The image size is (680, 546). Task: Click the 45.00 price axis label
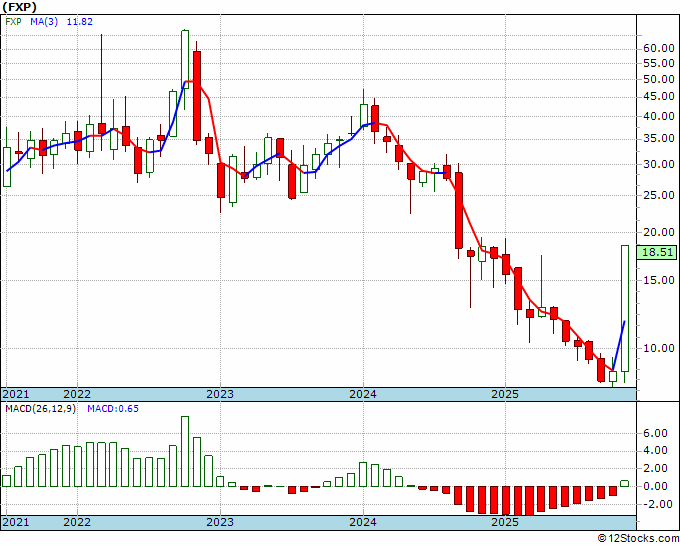(x=658, y=97)
